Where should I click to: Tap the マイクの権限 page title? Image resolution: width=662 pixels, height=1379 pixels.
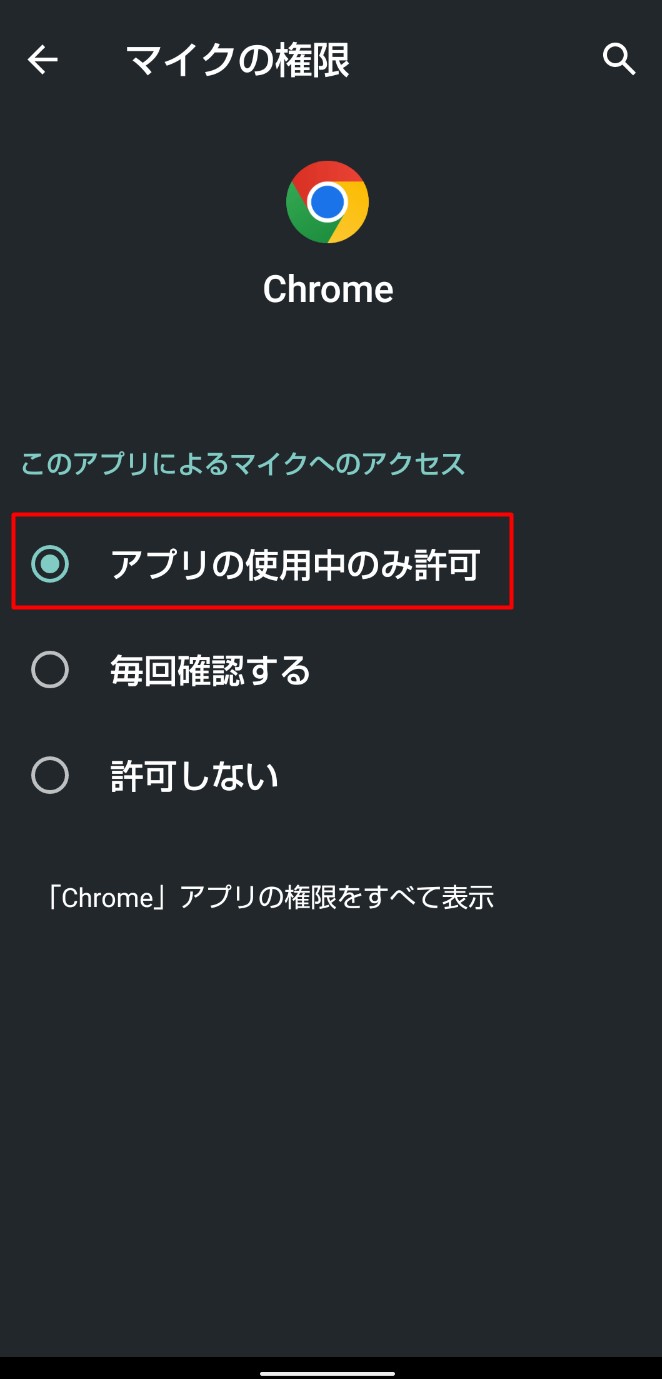pos(238,60)
